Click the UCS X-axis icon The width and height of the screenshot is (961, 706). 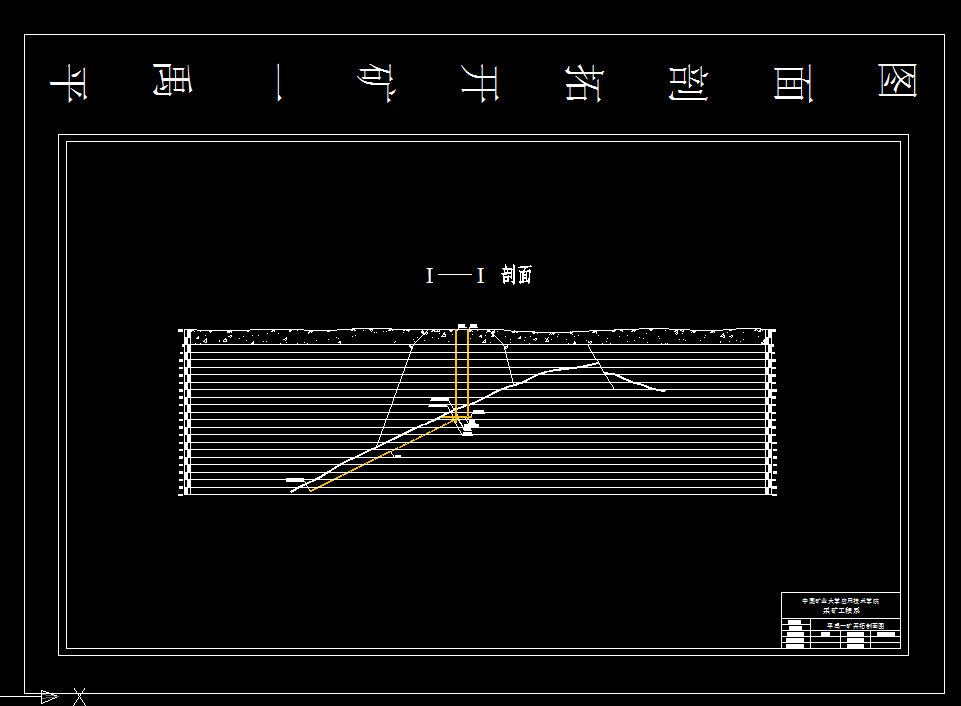coord(80,697)
